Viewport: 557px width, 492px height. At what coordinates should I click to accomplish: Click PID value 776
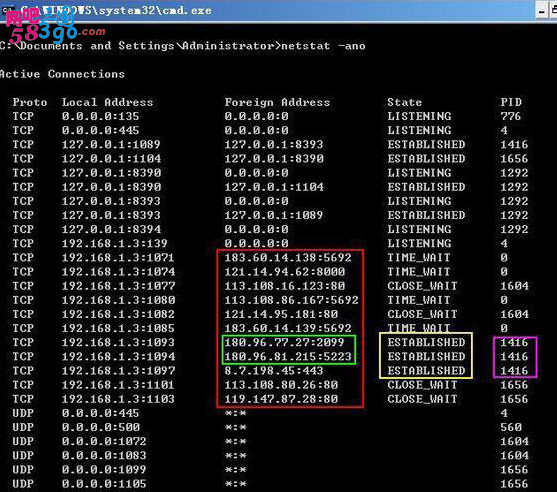coord(511,116)
